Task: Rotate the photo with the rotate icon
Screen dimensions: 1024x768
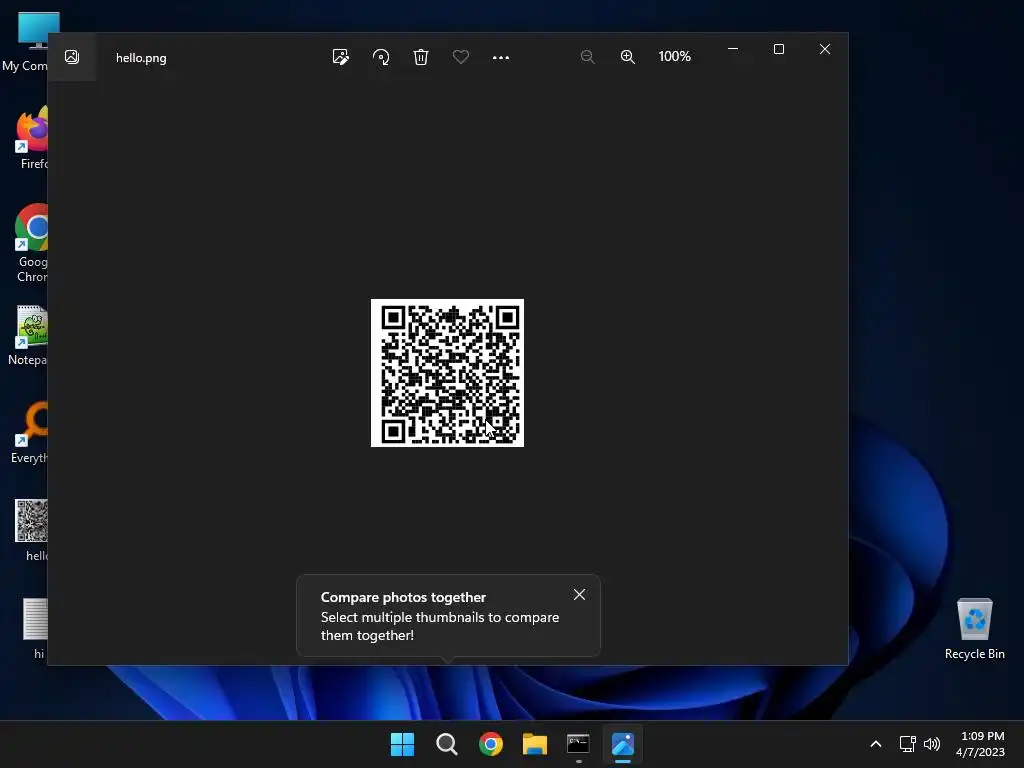Action: click(381, 57)
